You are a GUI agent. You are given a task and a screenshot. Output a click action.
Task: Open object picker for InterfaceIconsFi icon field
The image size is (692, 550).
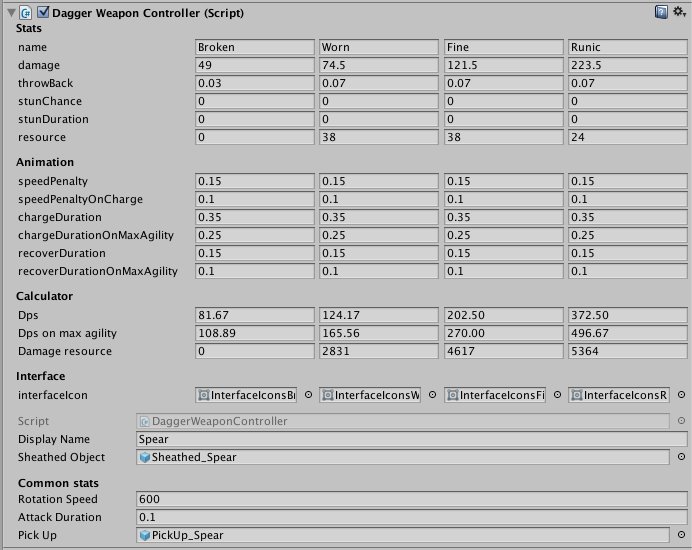click(557, 395)
